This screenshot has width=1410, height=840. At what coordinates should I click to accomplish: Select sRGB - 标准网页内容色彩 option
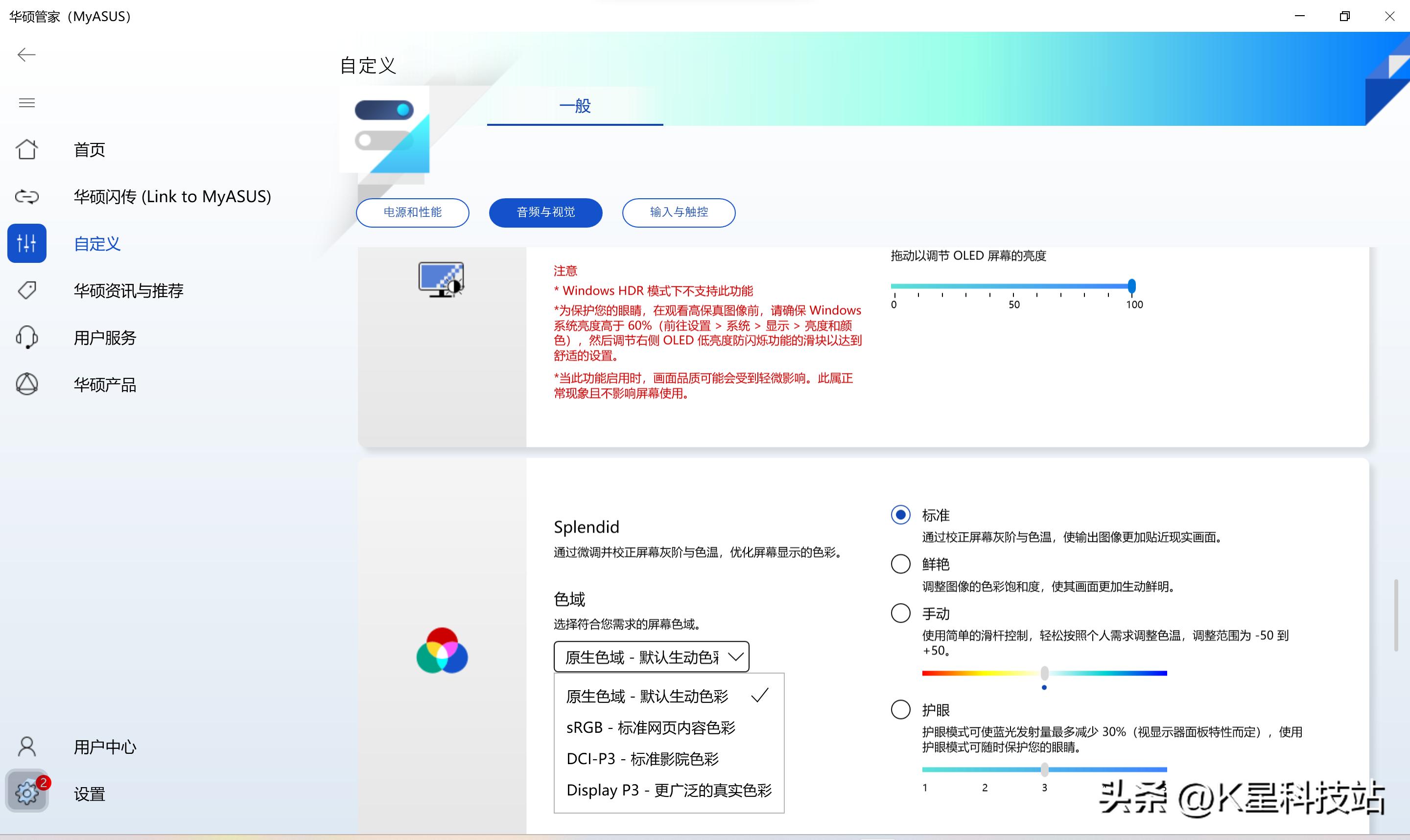651,727
